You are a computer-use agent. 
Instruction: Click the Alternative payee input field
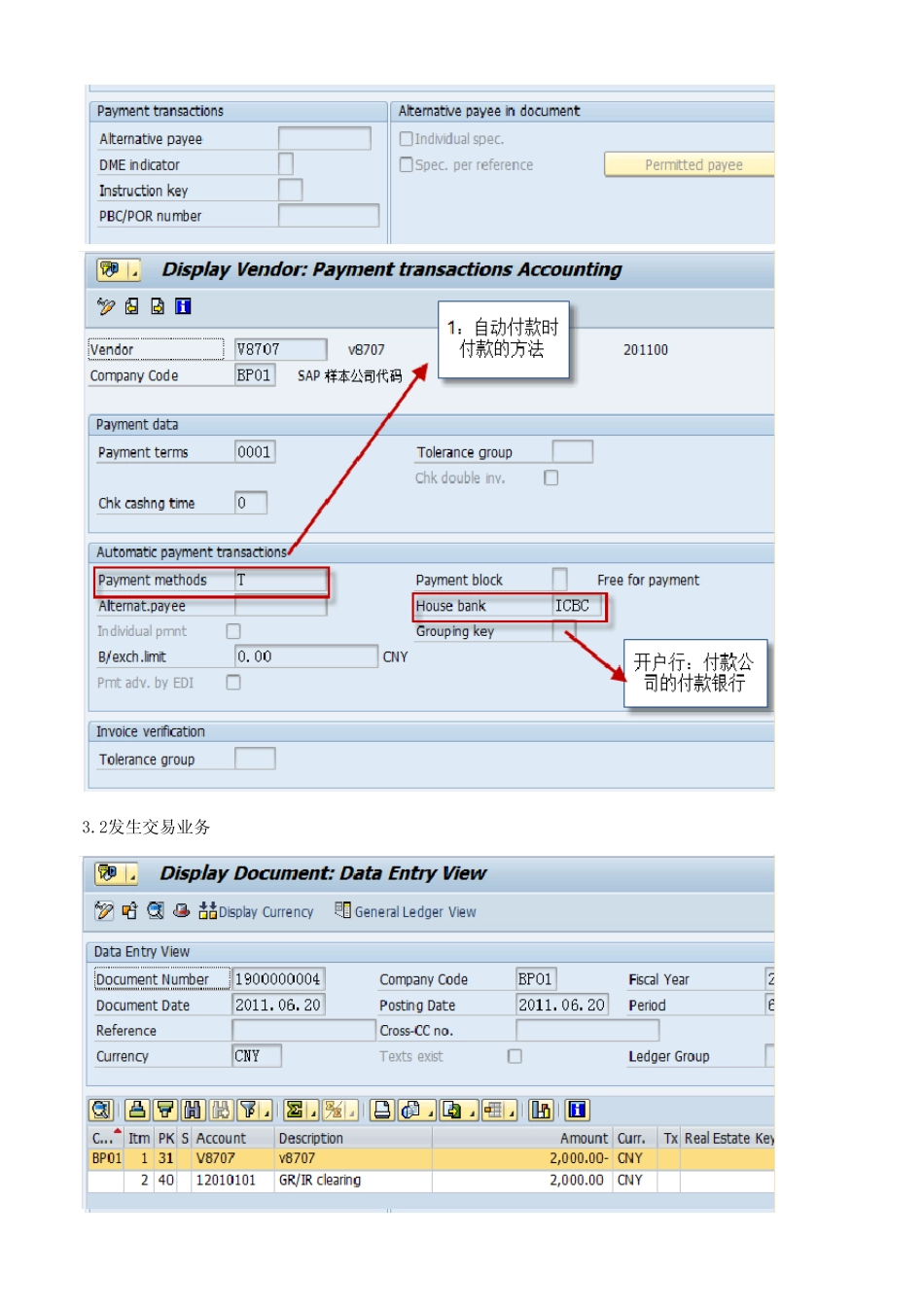tap(325, 138)
